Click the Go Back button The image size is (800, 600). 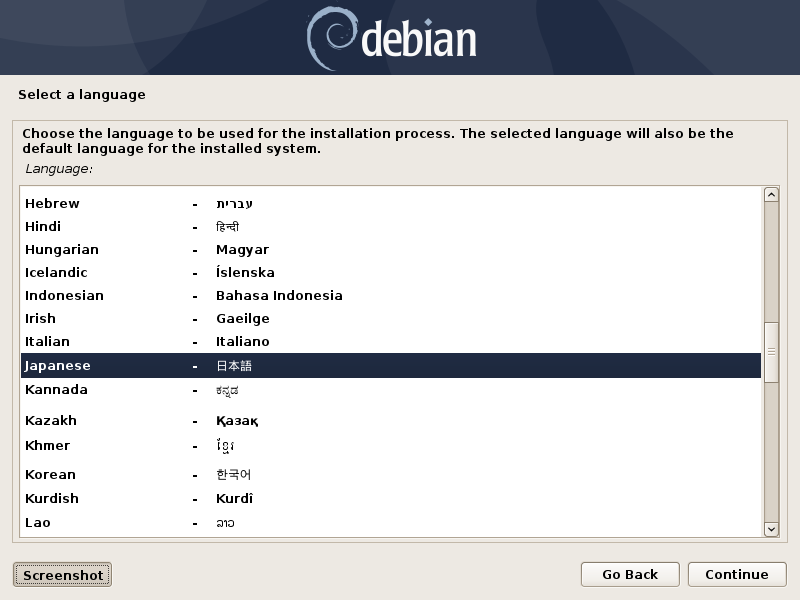629,574
